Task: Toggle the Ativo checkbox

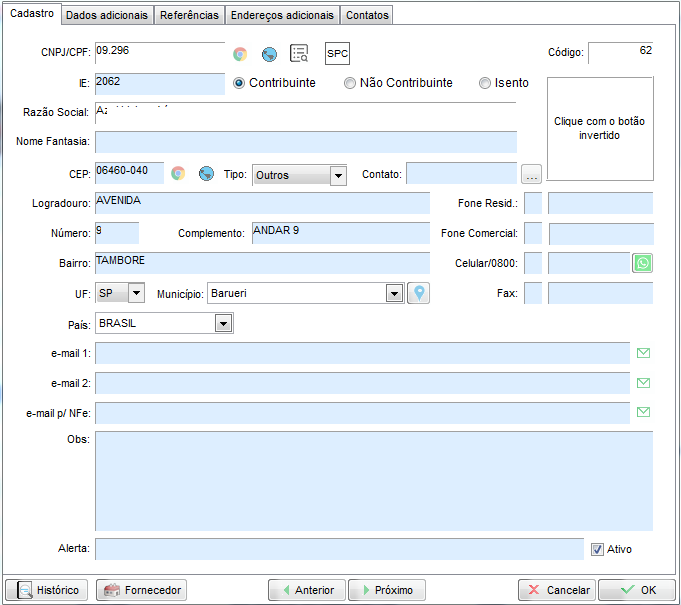Action: pyautogui.click(x=597, y=549)
